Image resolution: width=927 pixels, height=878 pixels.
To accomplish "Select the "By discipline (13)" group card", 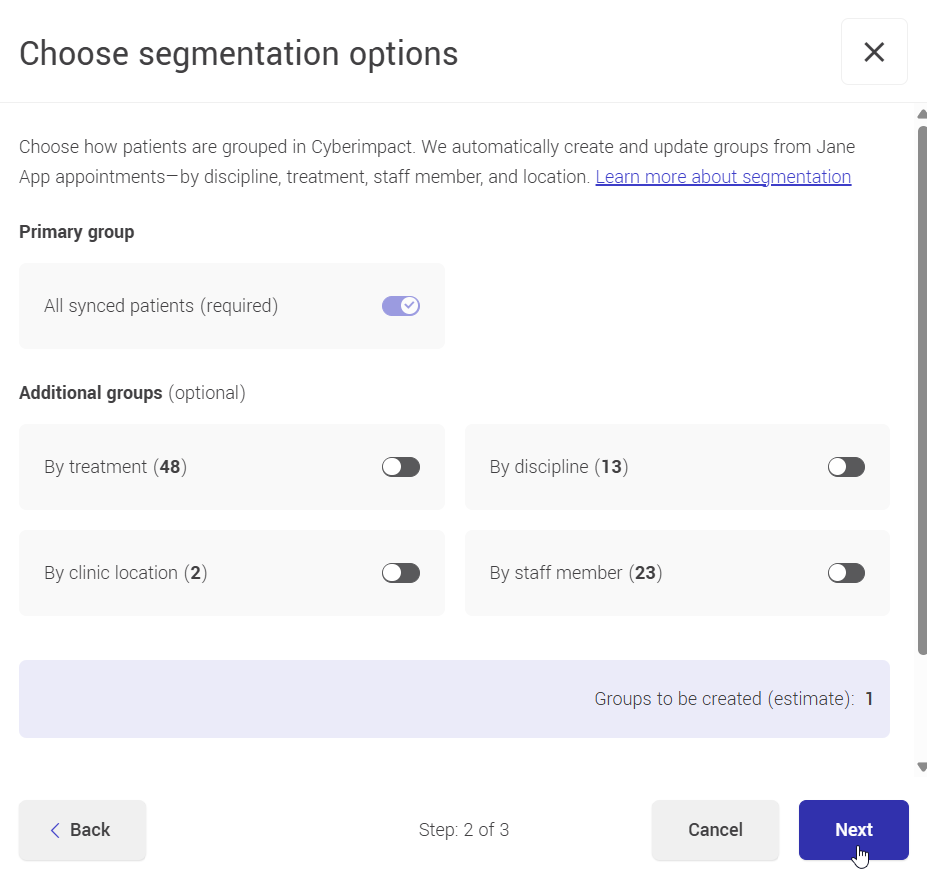I will click(677, 466).
